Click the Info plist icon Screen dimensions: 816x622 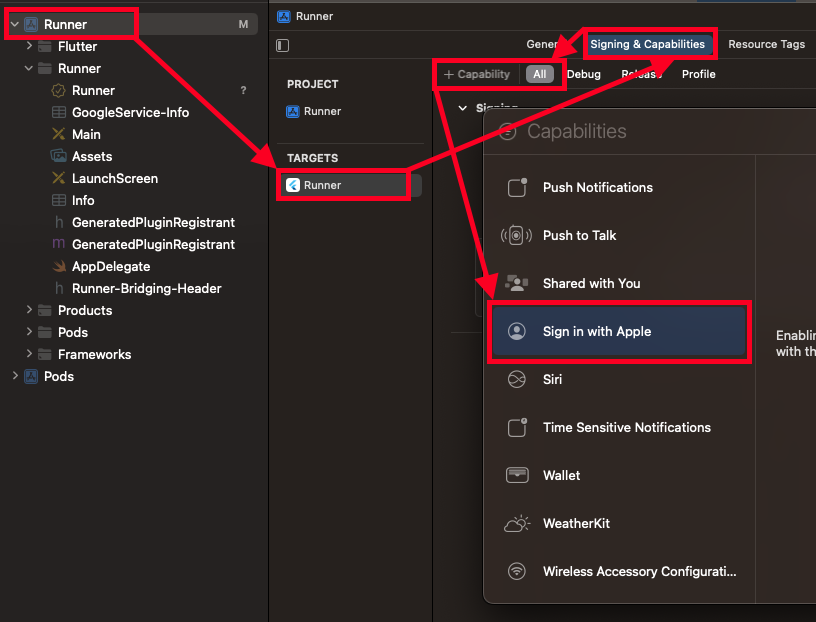point(59,200)
